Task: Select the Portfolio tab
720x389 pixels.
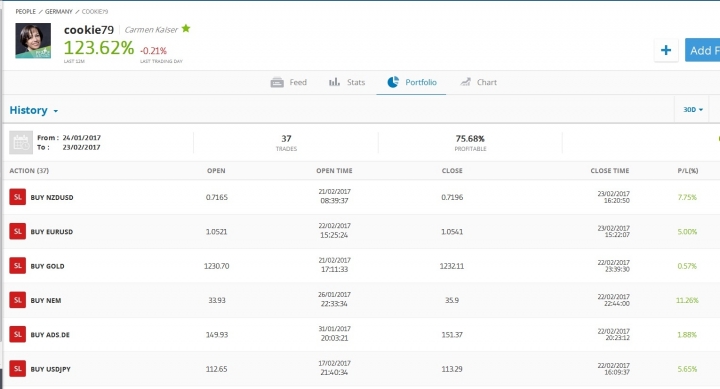Action: tap(412, 83)
